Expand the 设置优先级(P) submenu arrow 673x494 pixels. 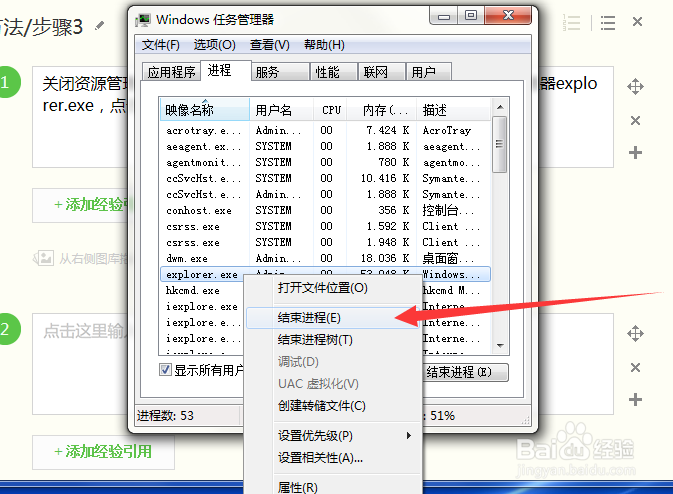[409, 436]
